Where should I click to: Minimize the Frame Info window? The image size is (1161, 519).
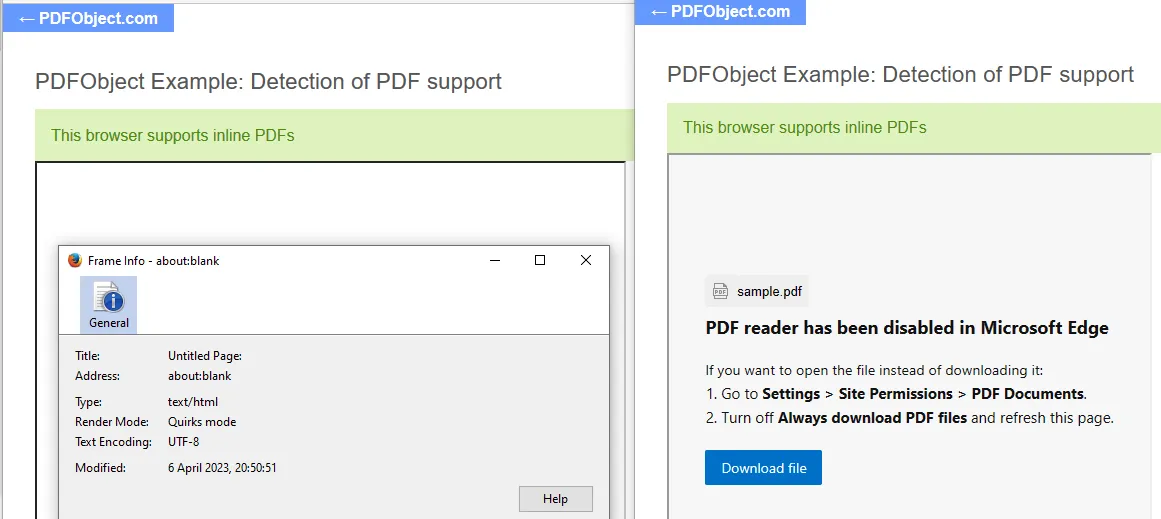[x=495, y=261]
